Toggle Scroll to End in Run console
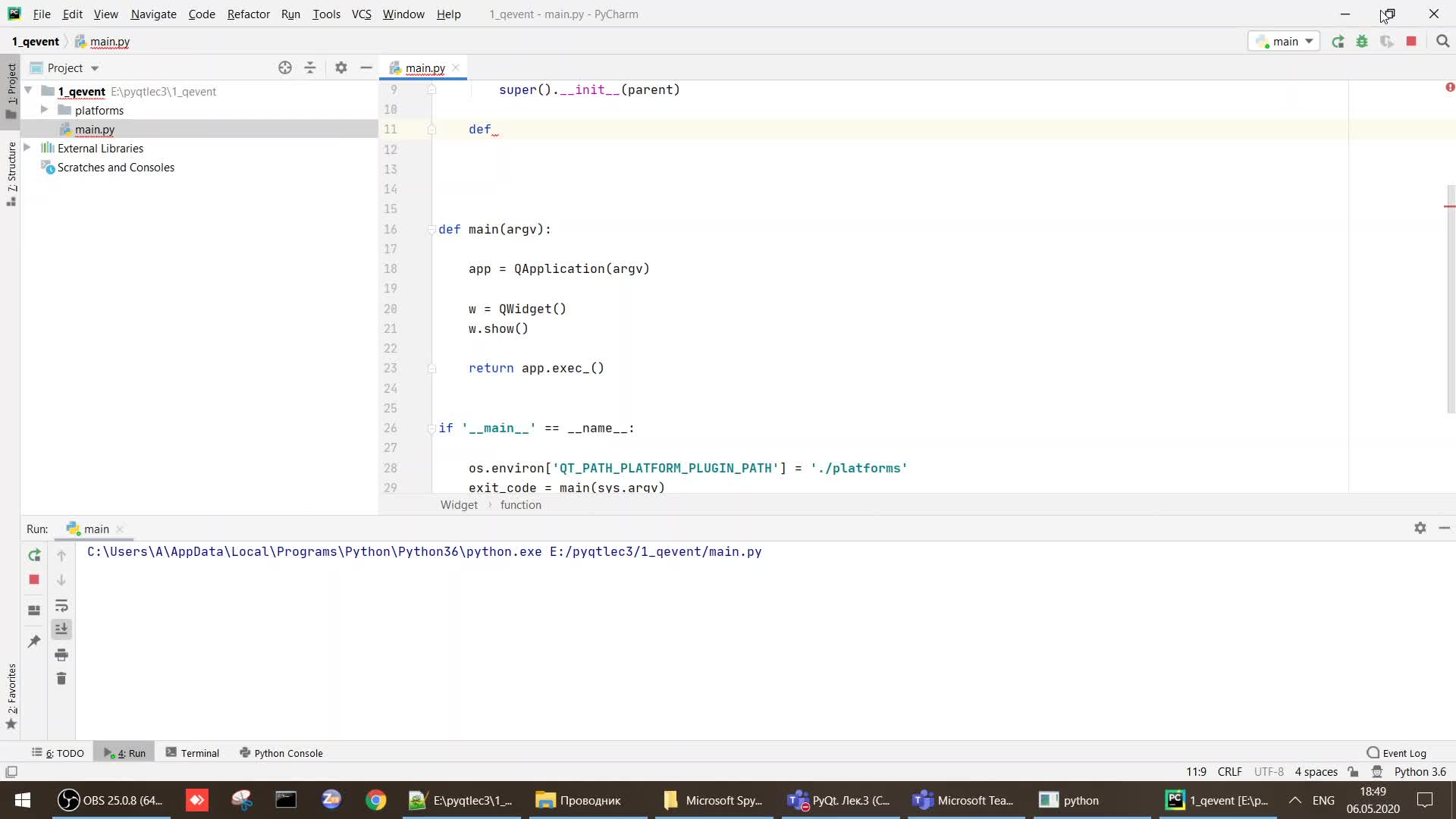This screenshot has height=819, width=1456. coord(61,629)
